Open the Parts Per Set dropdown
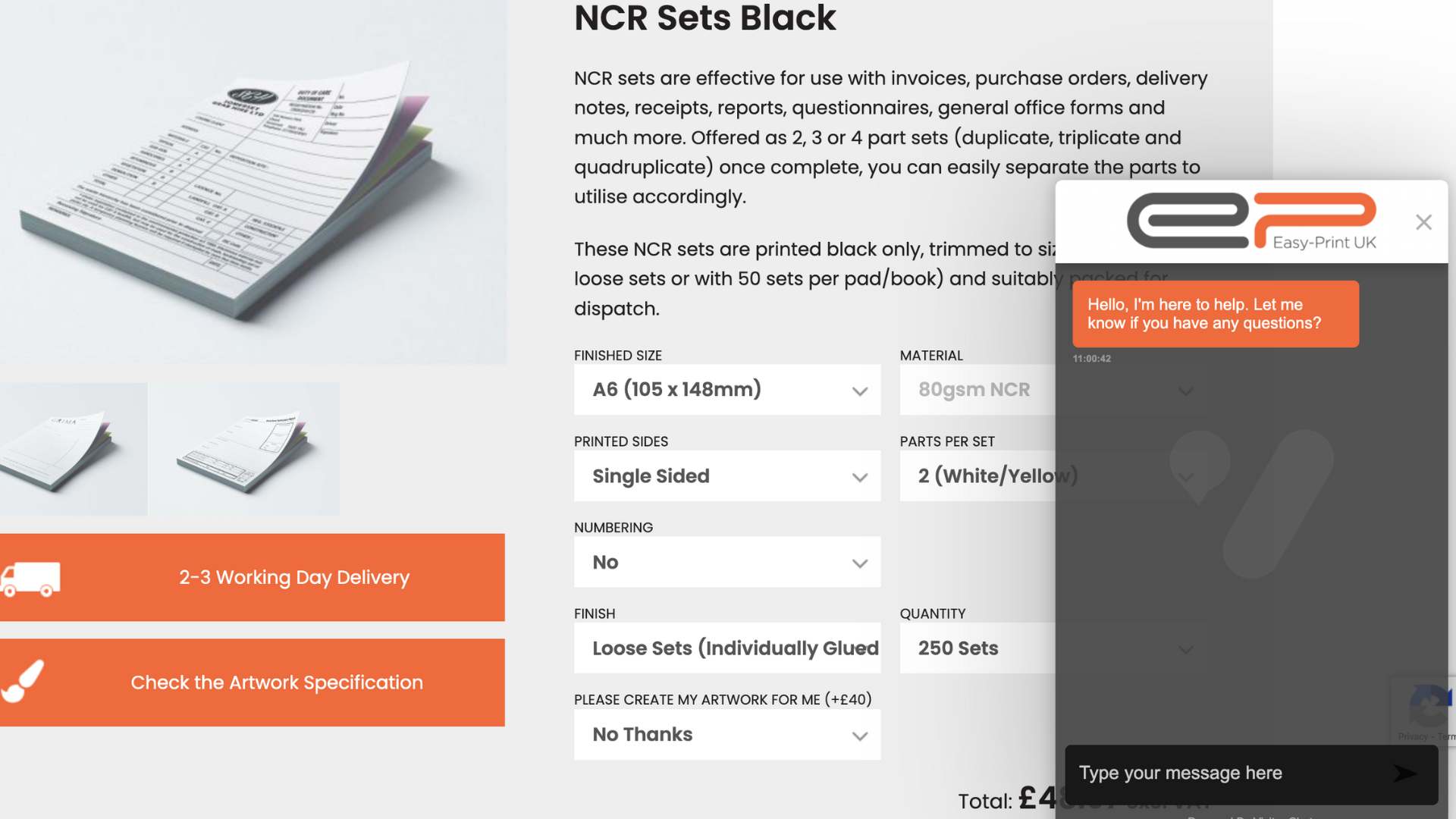1456x819 pixels. (977, 476)
